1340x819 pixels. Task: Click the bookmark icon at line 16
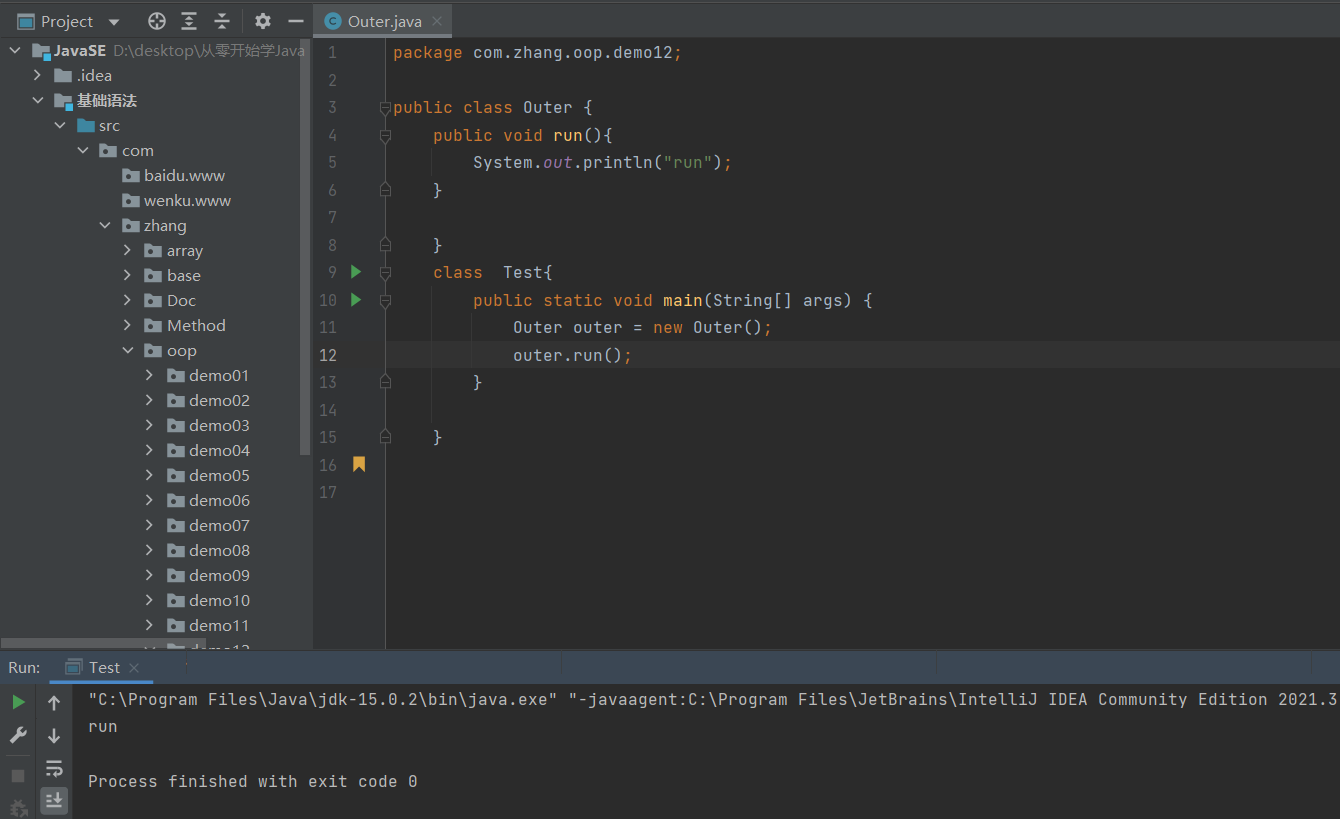(x=359, y=464)
